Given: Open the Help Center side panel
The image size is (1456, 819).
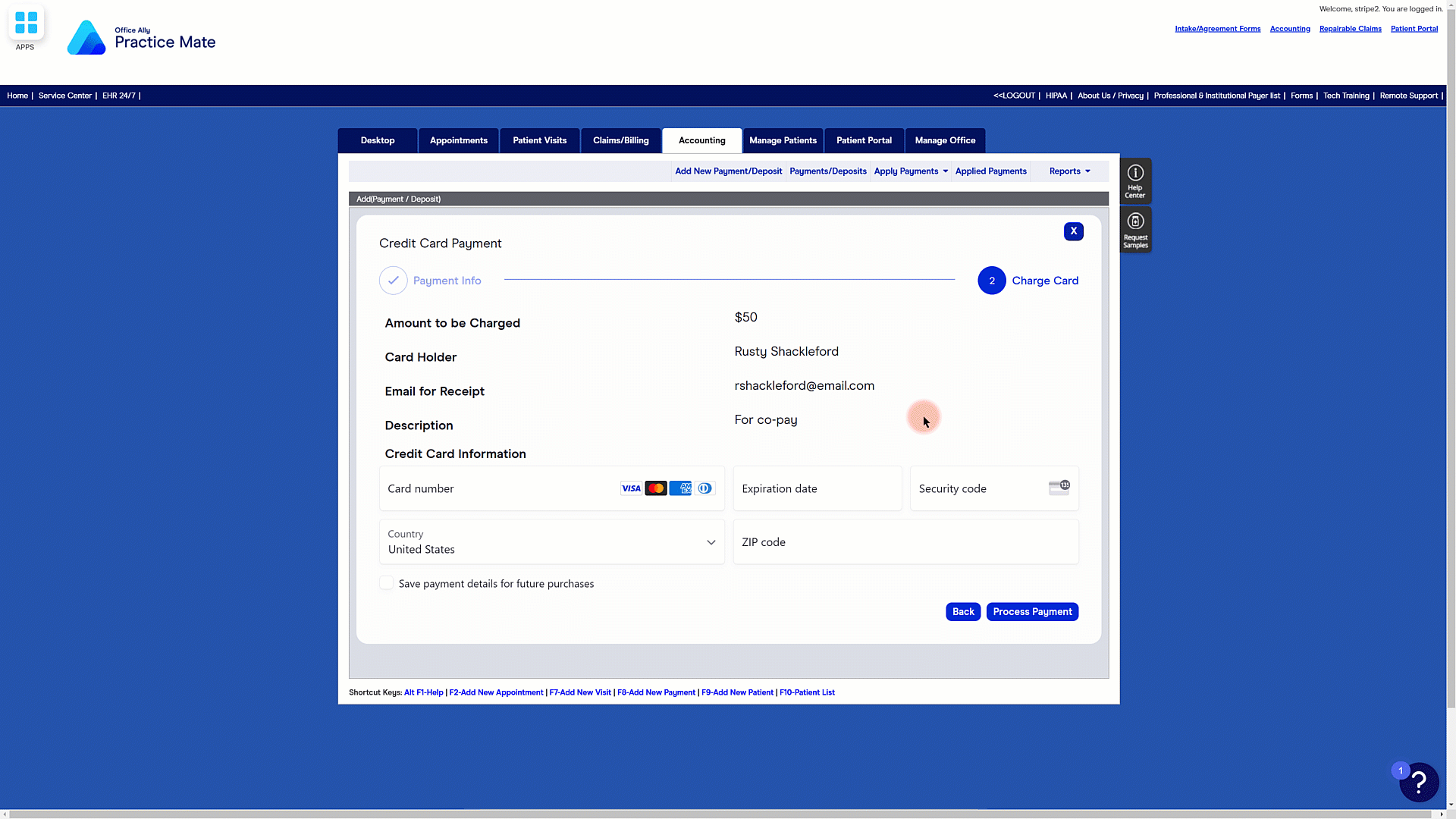Looking at the screenshot, I should point(1135,180).
